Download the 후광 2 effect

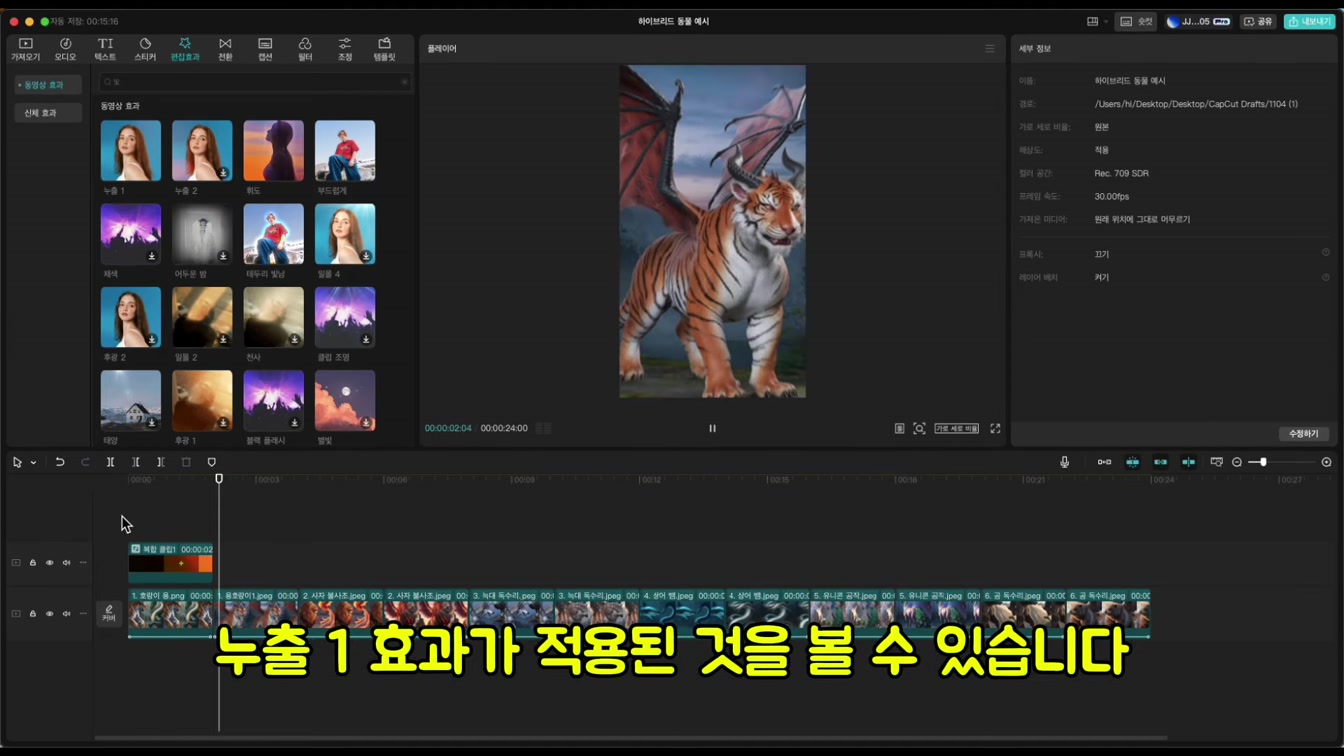coord(152,339)
